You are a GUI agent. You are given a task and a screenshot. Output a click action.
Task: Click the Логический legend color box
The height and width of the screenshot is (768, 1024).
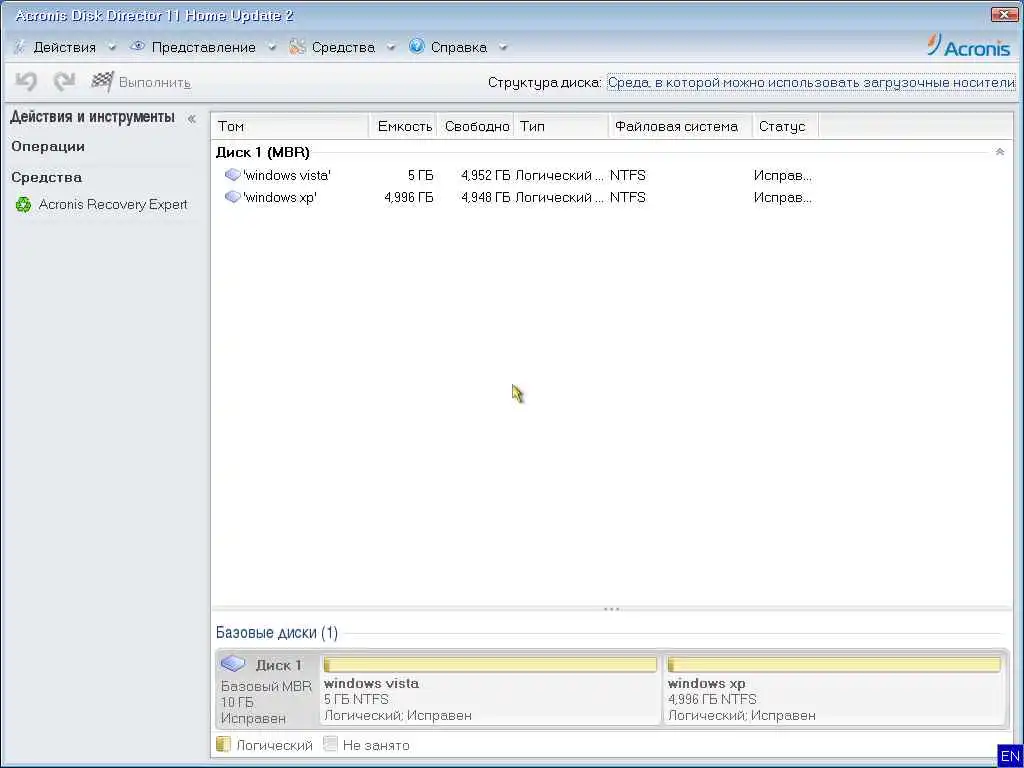coord(223,744)
